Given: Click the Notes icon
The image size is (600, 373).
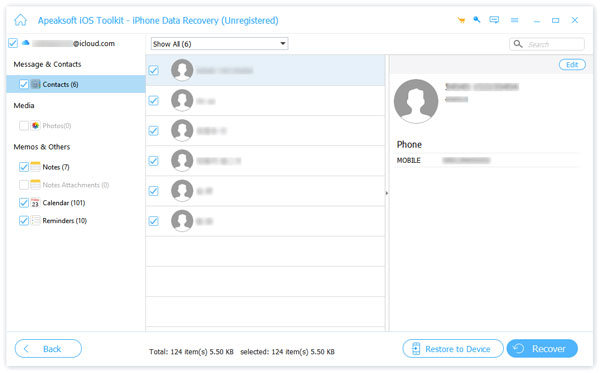Looking at the screenshot, I should [x=36, y=167].
